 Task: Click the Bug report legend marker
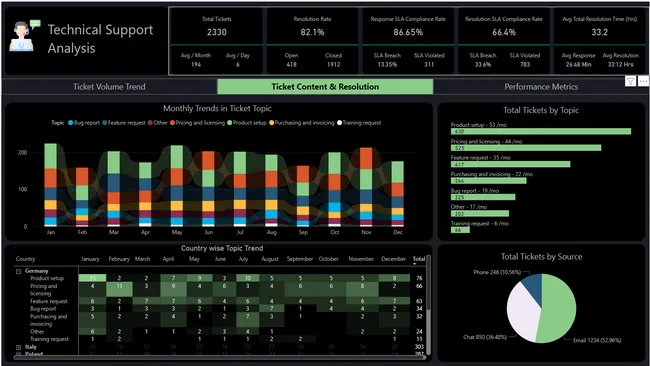(70, 123)
